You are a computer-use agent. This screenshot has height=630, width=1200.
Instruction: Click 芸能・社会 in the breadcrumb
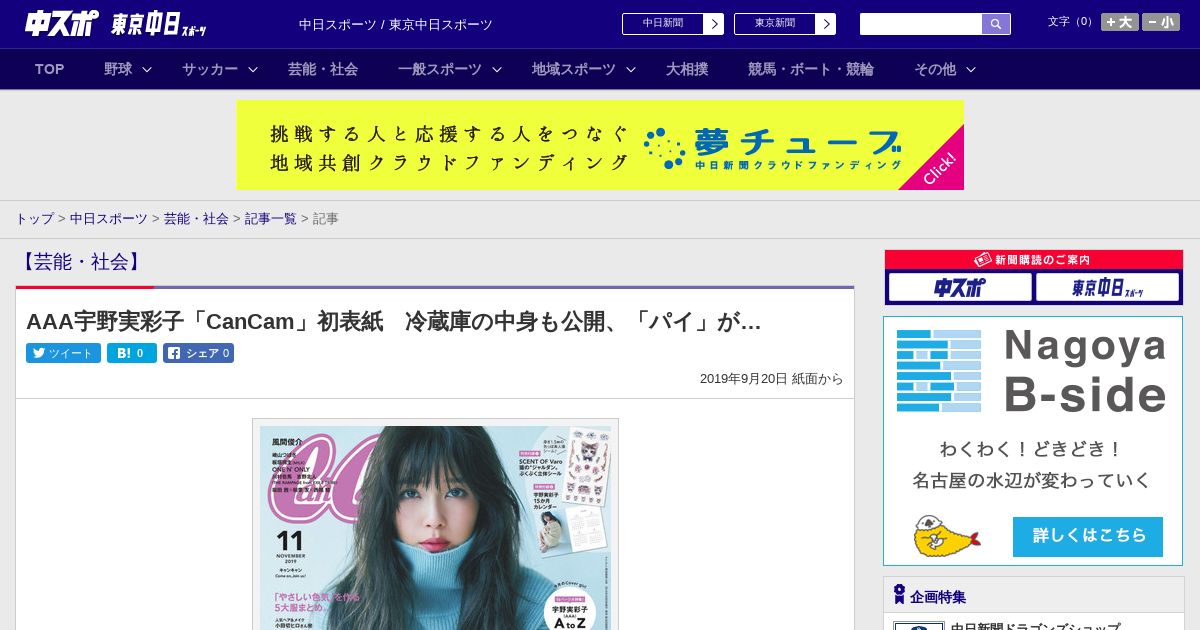click(196, 218)
